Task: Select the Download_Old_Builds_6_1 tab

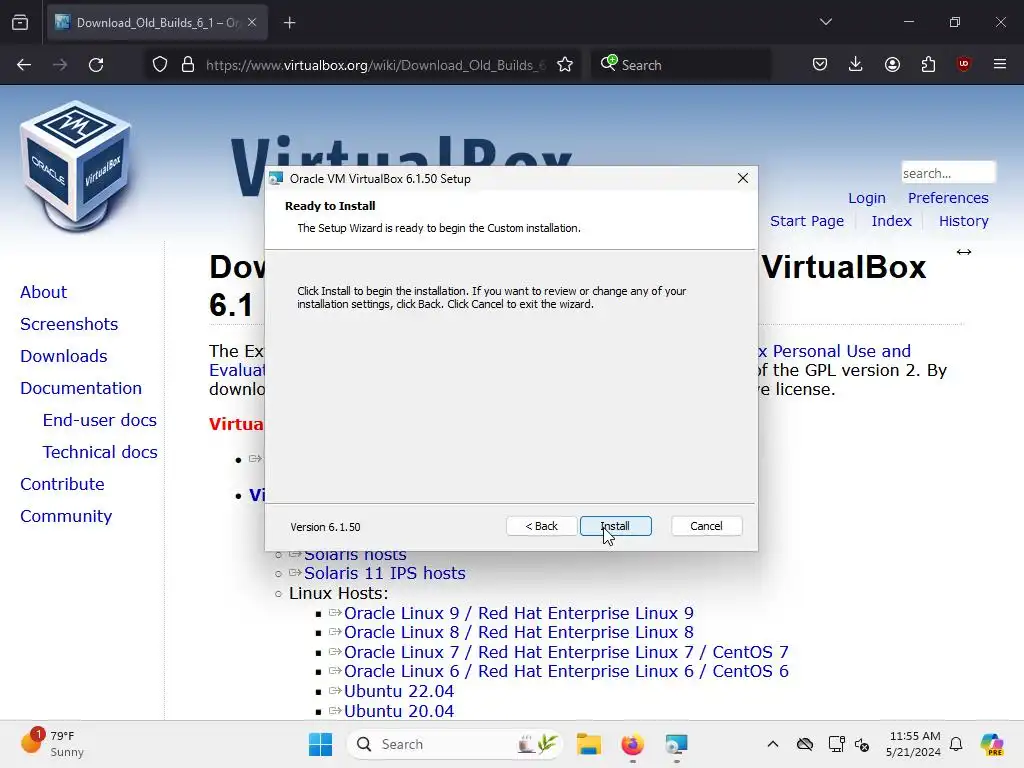Action: [157, 23]
